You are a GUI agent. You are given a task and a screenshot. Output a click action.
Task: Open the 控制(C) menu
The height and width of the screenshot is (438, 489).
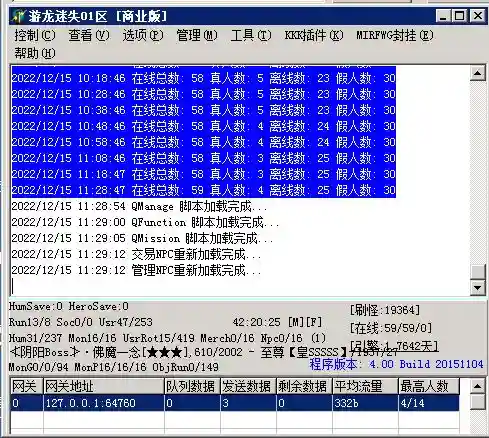(35, 35)
